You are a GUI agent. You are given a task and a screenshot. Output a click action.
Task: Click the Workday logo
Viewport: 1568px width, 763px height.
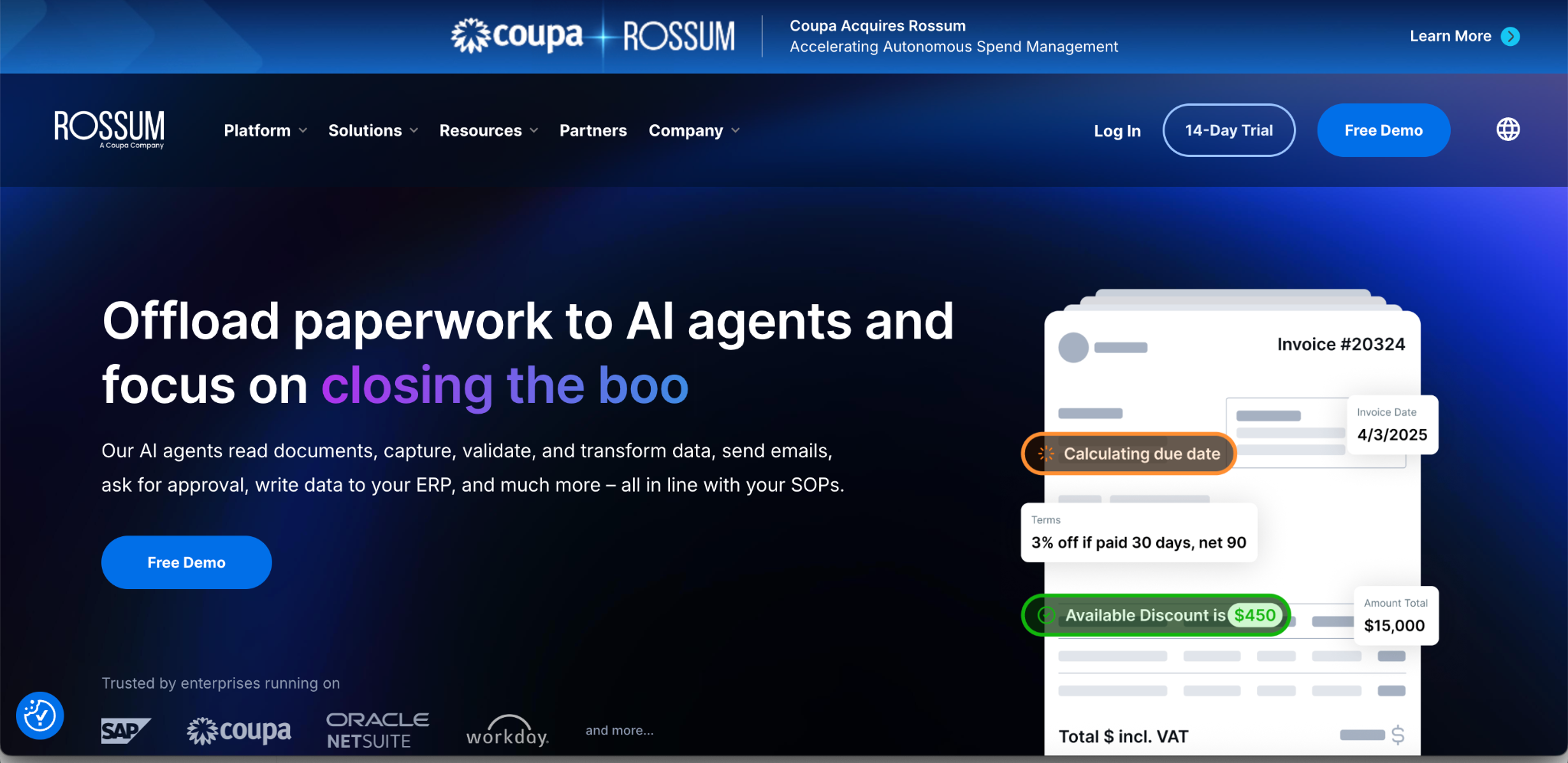(x=508, y=731)
